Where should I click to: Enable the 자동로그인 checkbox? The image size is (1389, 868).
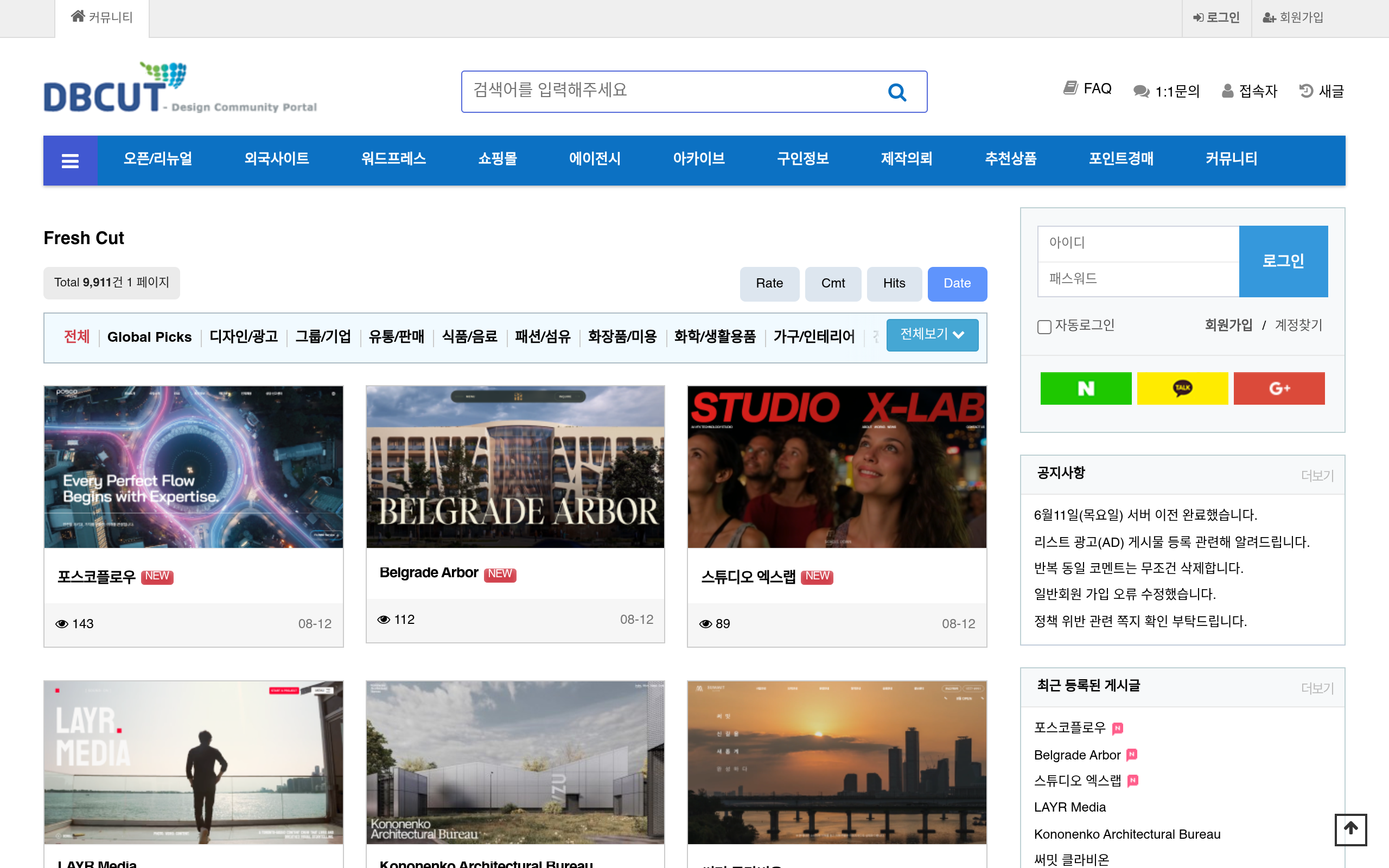[x=1044, y=327]
